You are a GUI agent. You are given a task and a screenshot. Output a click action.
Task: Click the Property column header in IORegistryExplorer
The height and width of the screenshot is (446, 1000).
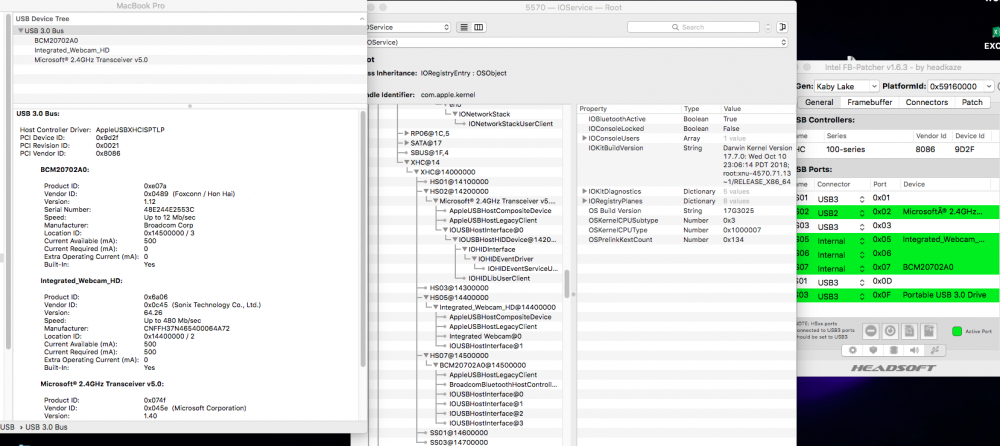click(628, 109)
